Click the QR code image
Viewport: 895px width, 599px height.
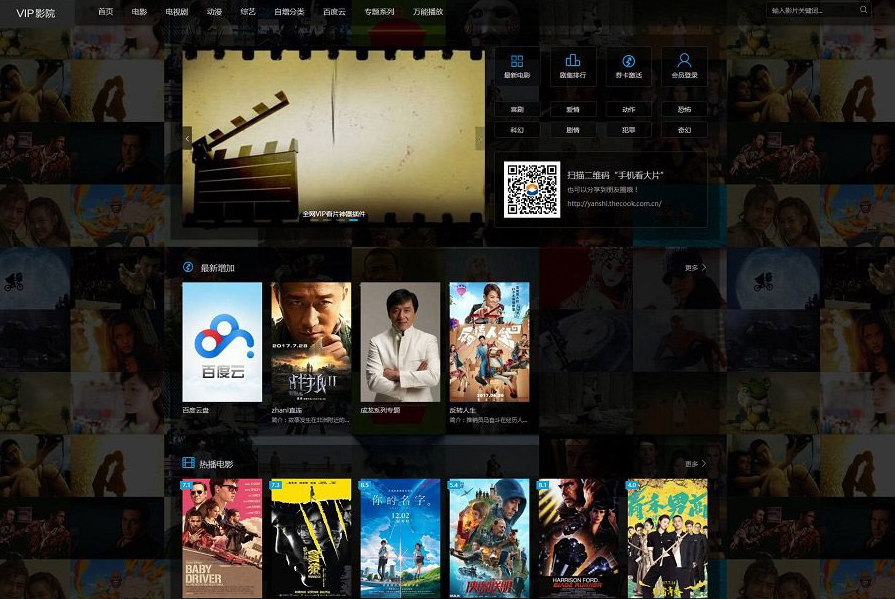532,190
